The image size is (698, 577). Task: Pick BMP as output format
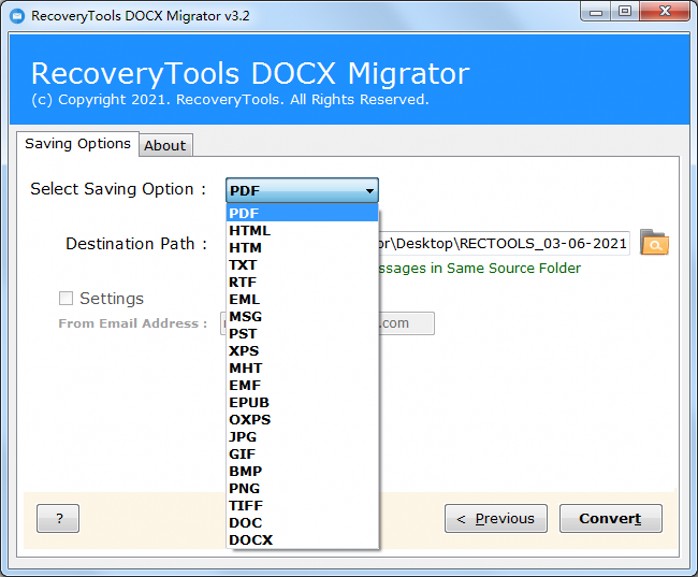click(x=302, y=471)
